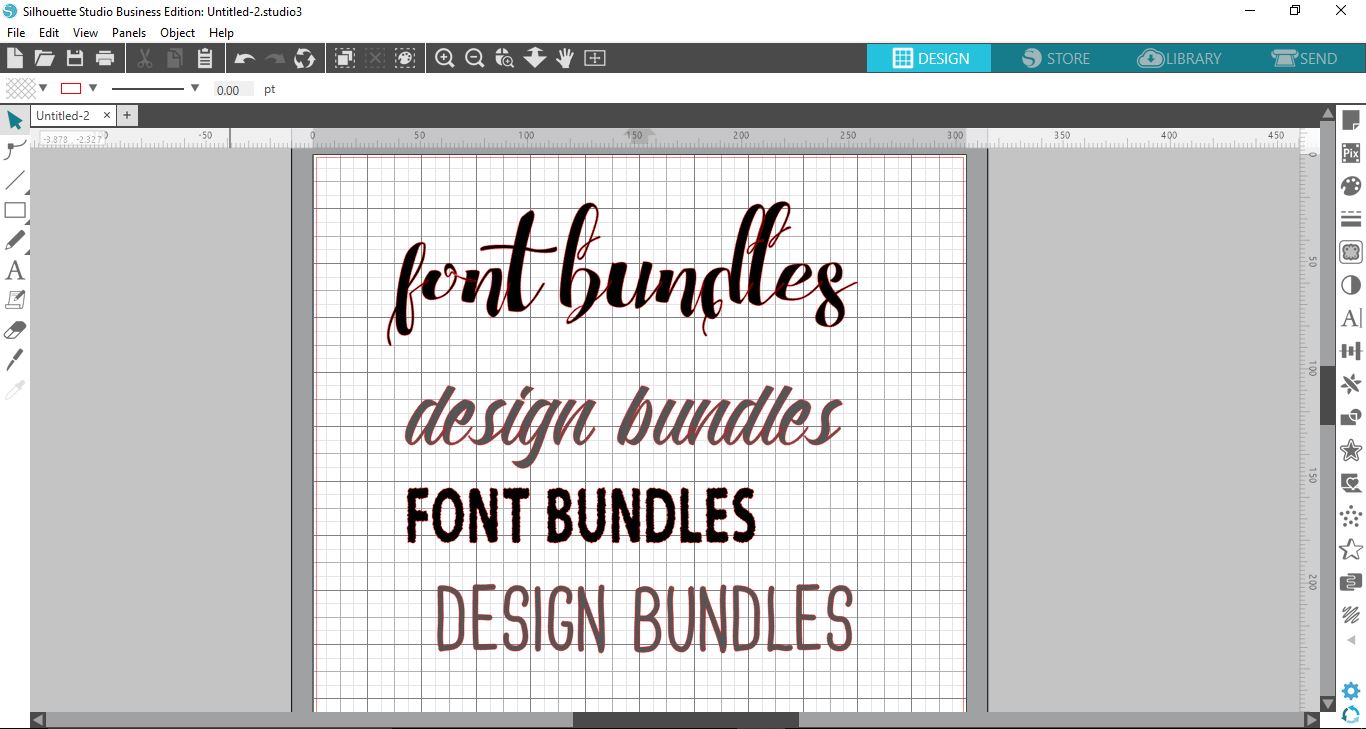Open the Align/Transform panel

1351,351
